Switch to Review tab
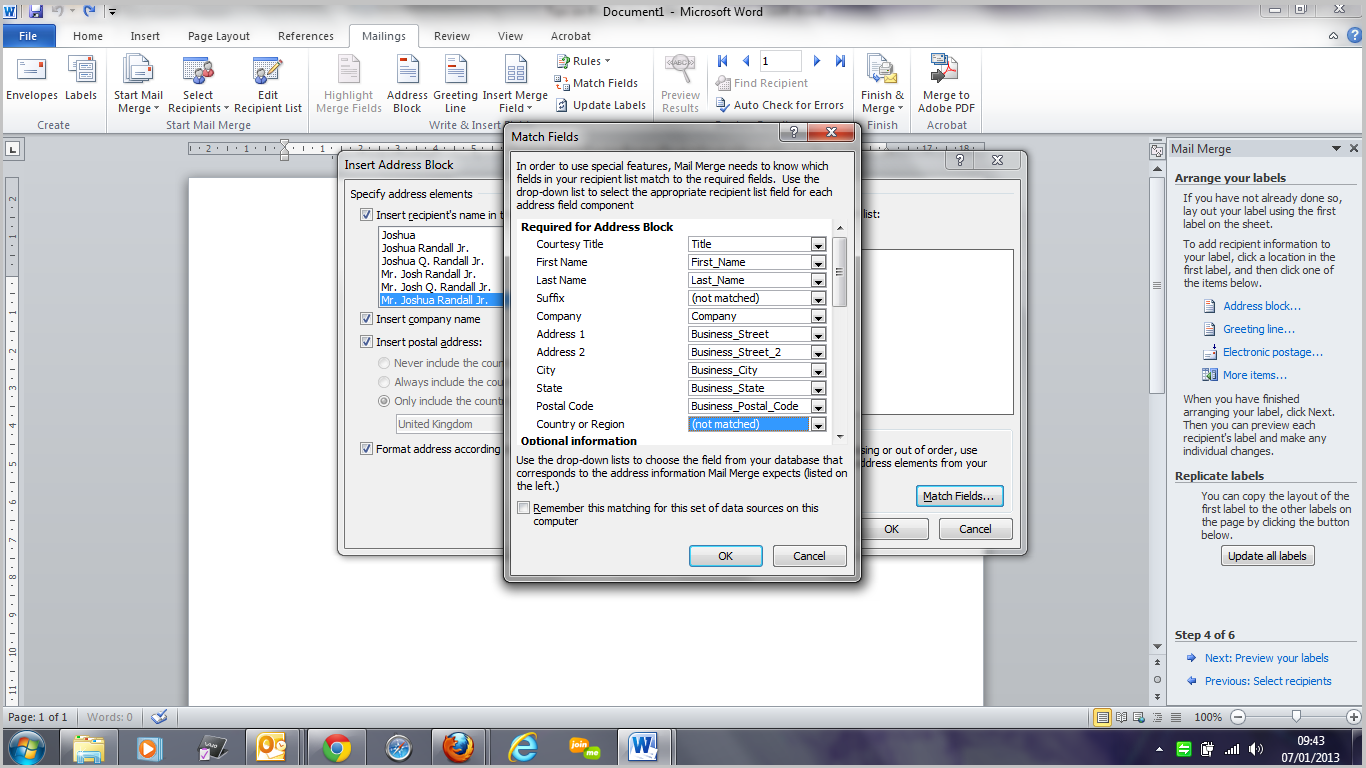 pyautogui.click(x=452, y=36)
